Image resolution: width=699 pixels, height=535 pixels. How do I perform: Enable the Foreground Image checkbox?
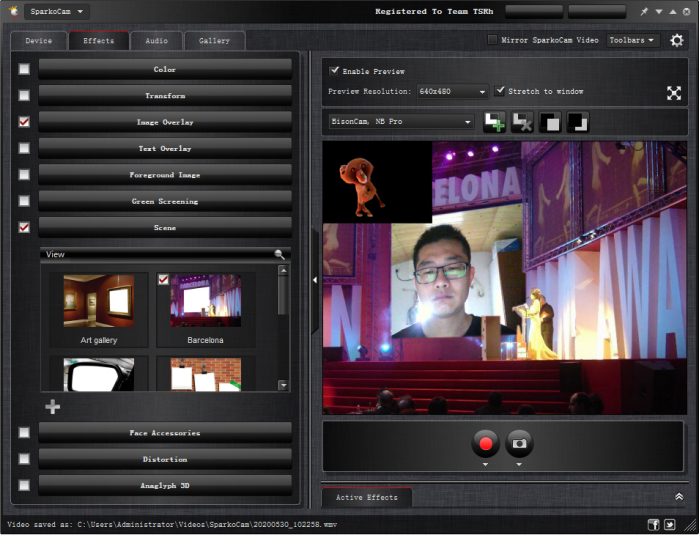coord(24,174)
